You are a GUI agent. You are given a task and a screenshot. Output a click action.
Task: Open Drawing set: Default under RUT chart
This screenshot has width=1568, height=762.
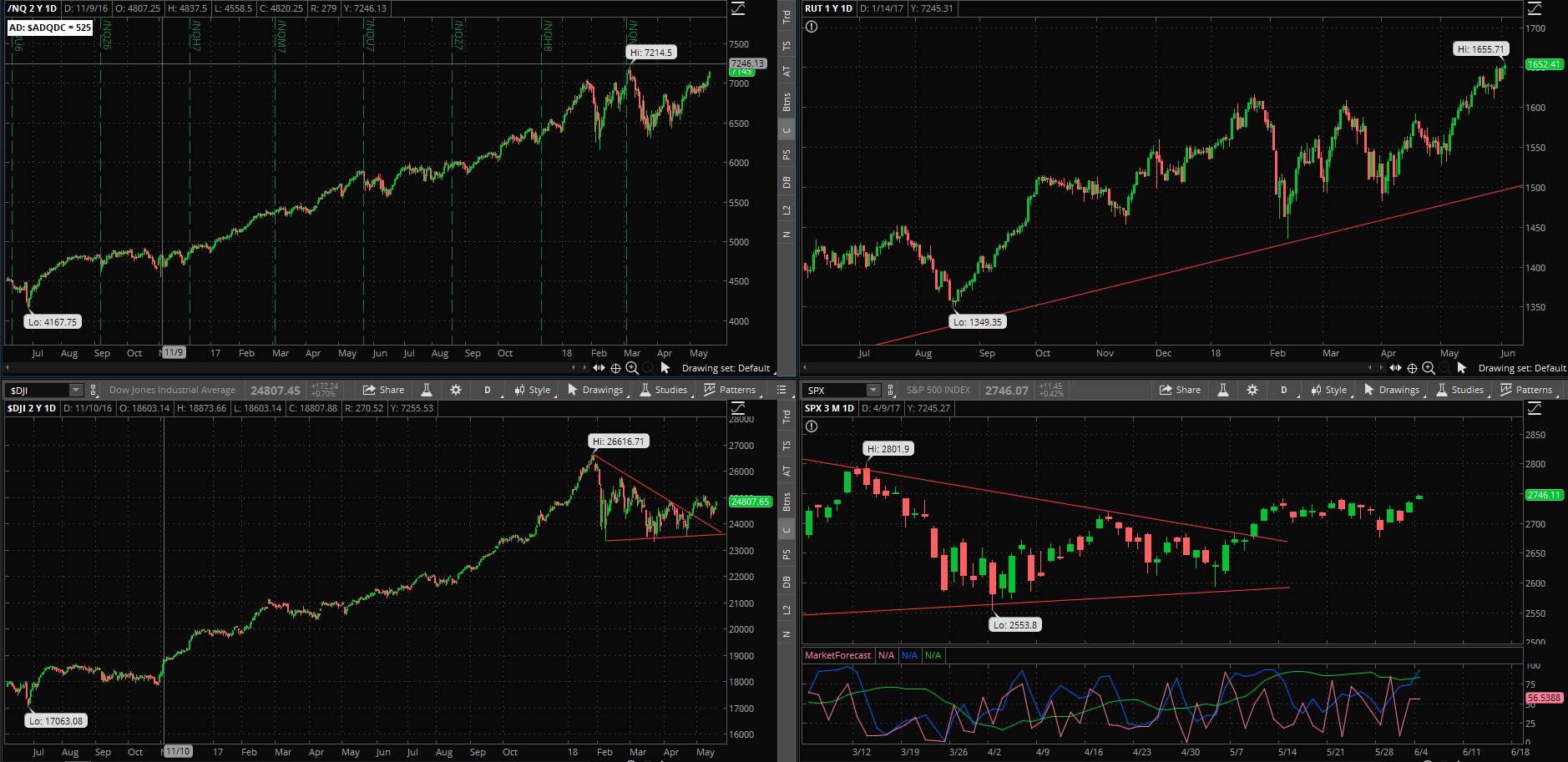point(1522,368)
